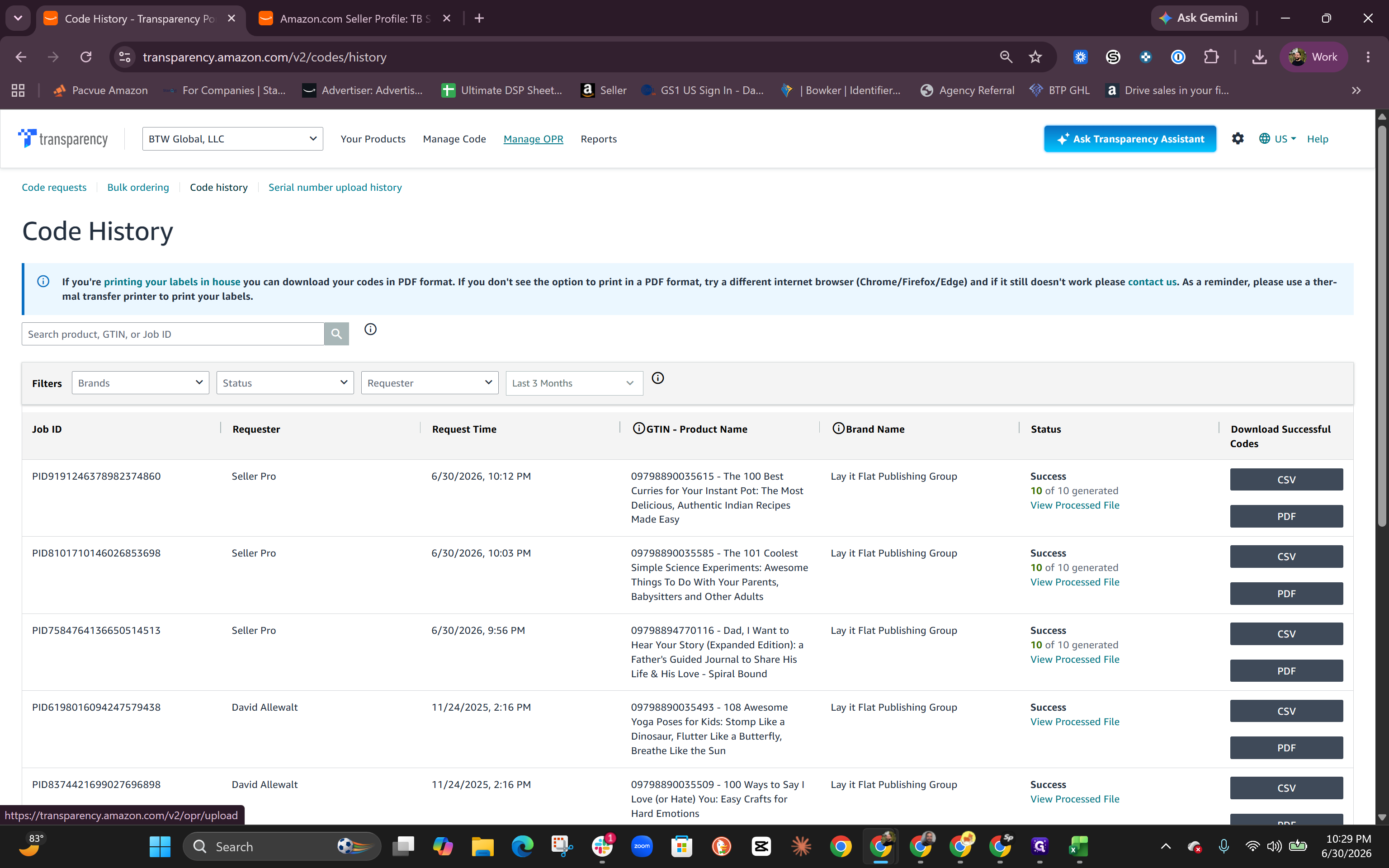Click the search magnifier button
Image resolution: width=1389 pixels, height=868 pixels.
click(336, 334)
